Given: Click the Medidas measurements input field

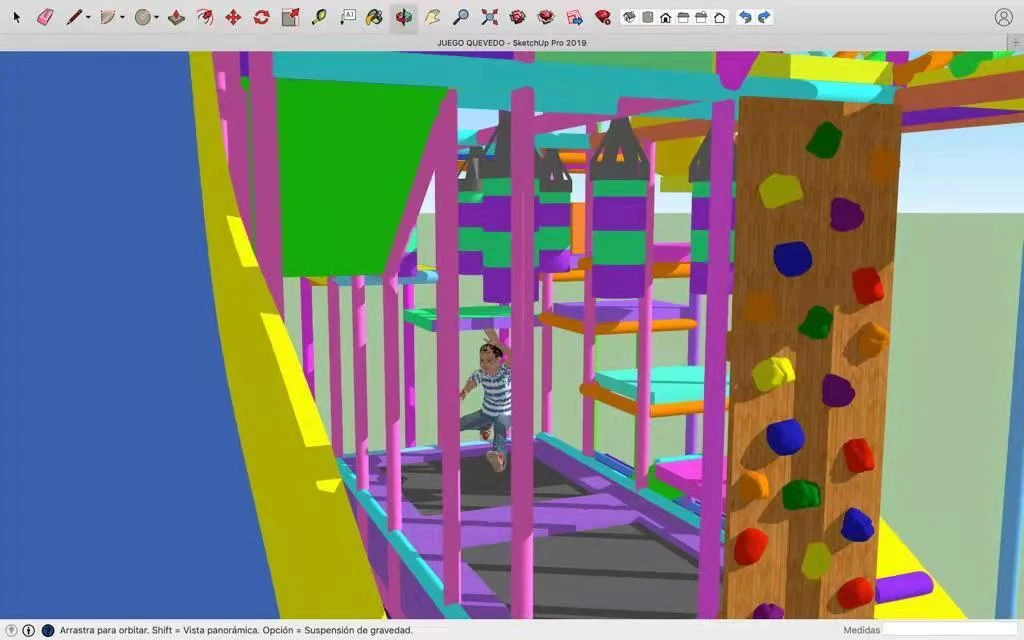Looking at the screenshot, I should 952,630.
